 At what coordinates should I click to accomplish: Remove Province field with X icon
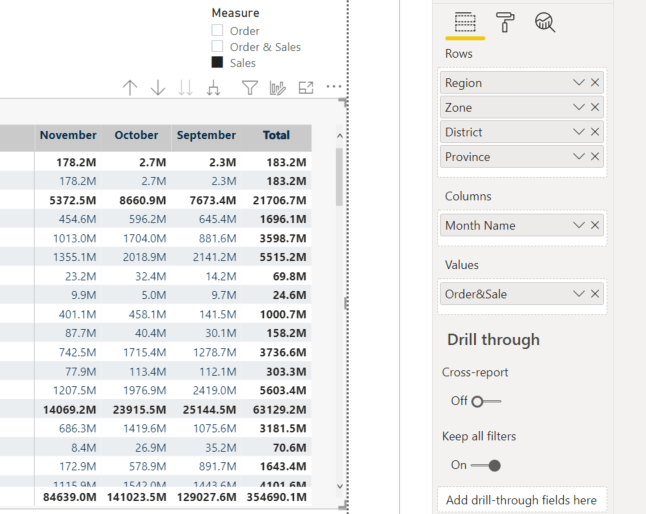595,157
